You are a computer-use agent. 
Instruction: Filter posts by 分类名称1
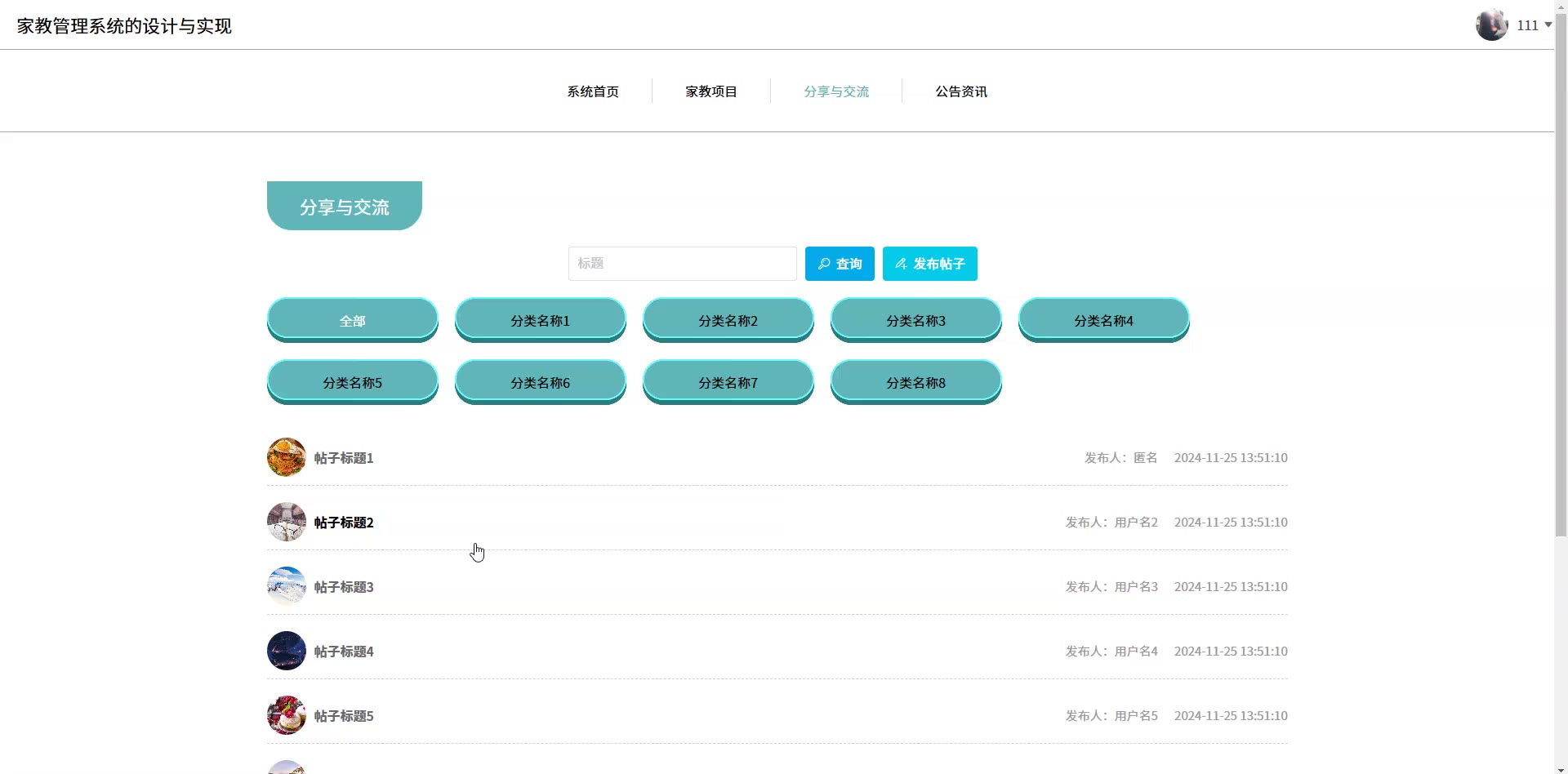[540, 320]
